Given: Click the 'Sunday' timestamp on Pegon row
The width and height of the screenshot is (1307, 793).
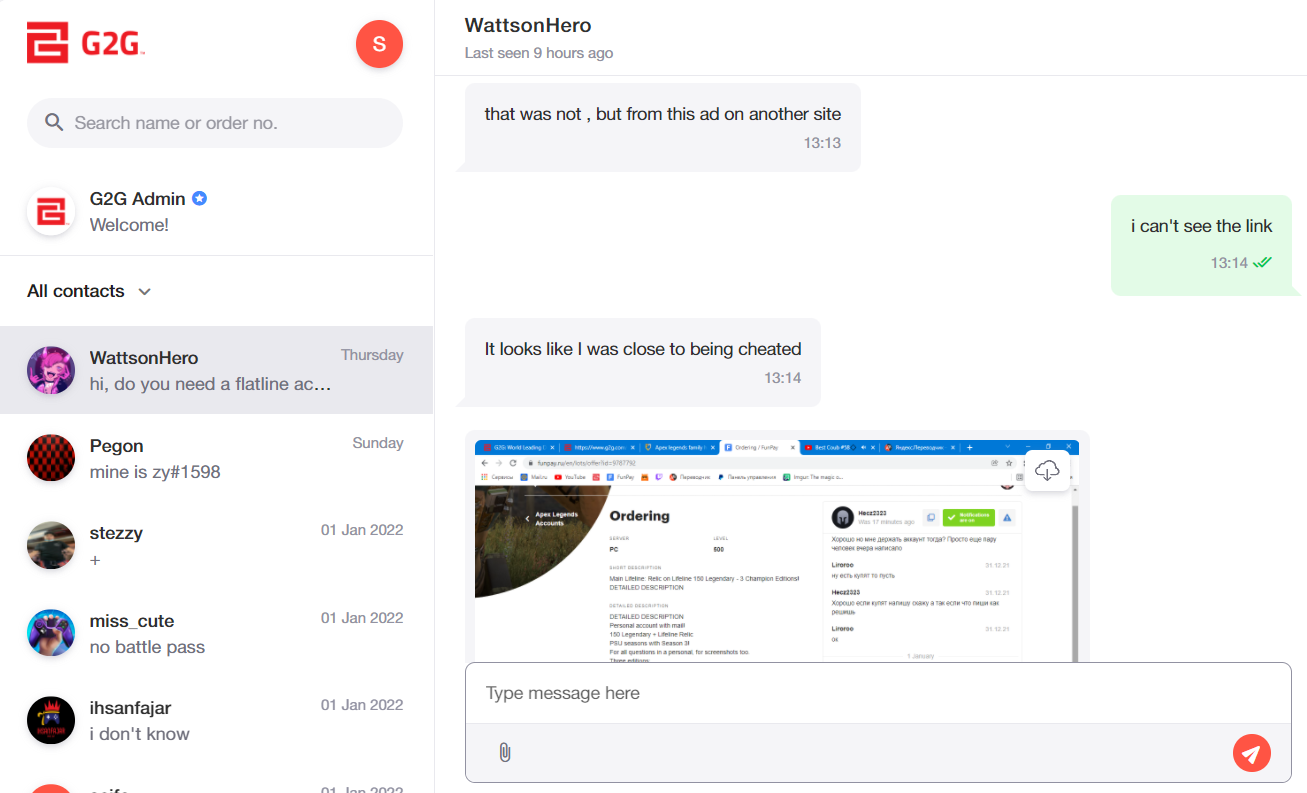Looking at the screenshot, I should pyautogui.click(x=378, y=443).
